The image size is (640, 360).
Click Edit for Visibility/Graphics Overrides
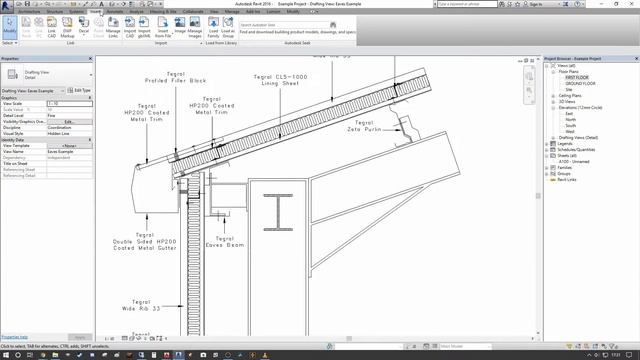tap(69, 122)
